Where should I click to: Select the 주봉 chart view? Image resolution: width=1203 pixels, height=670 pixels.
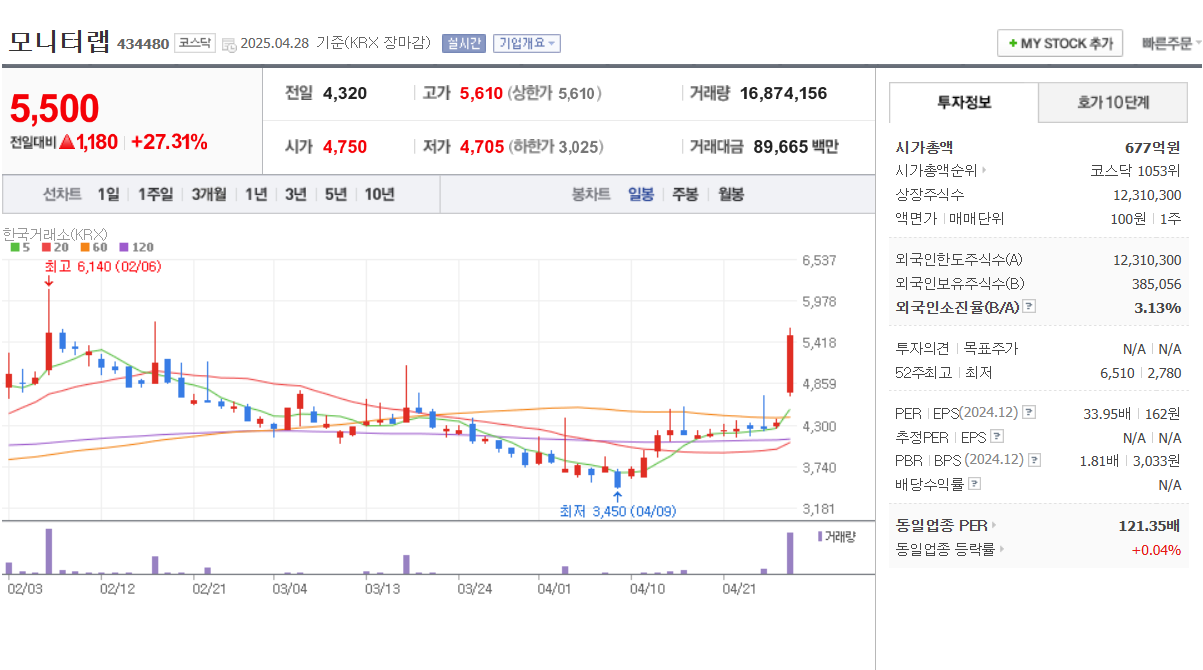point(684,194)
